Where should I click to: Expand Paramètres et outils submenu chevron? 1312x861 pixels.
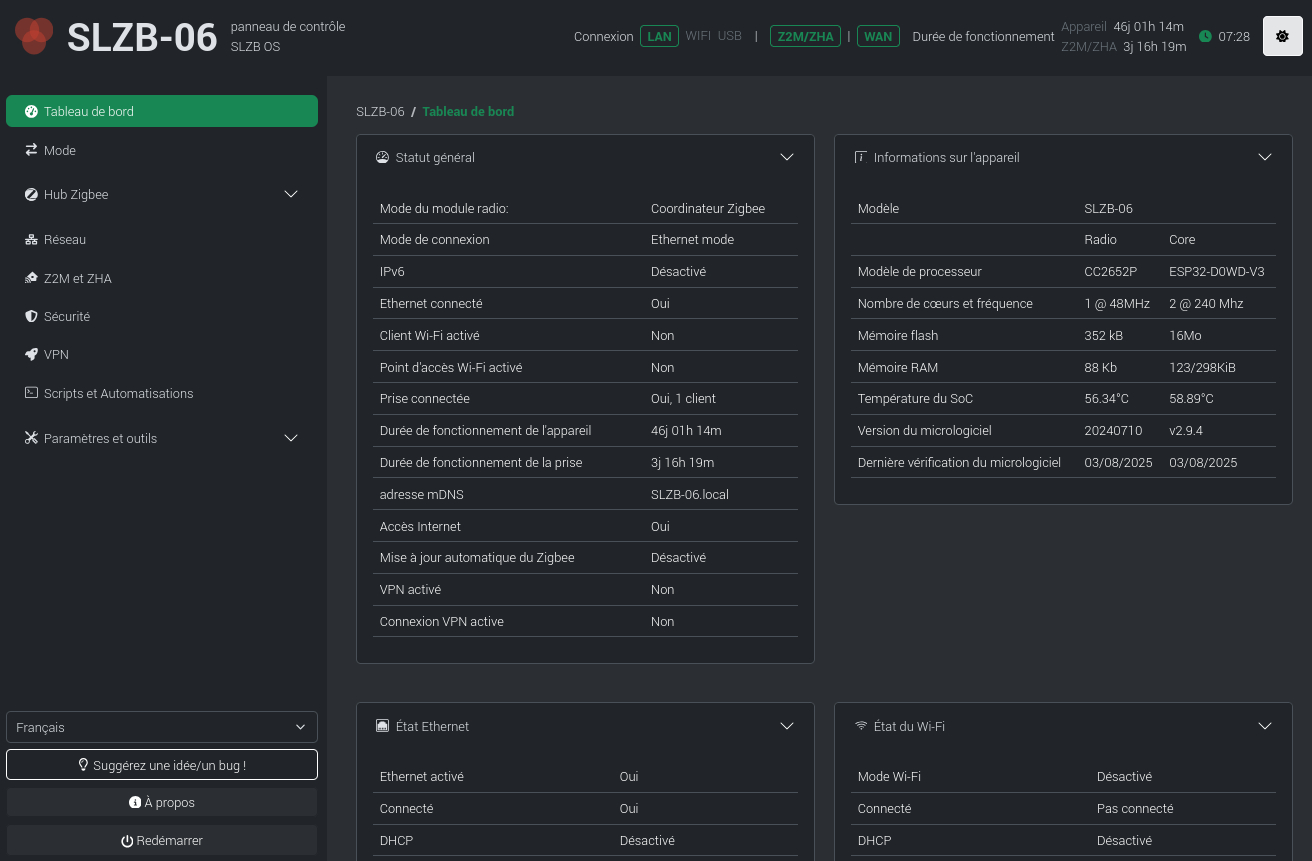(x=291, y=438)
